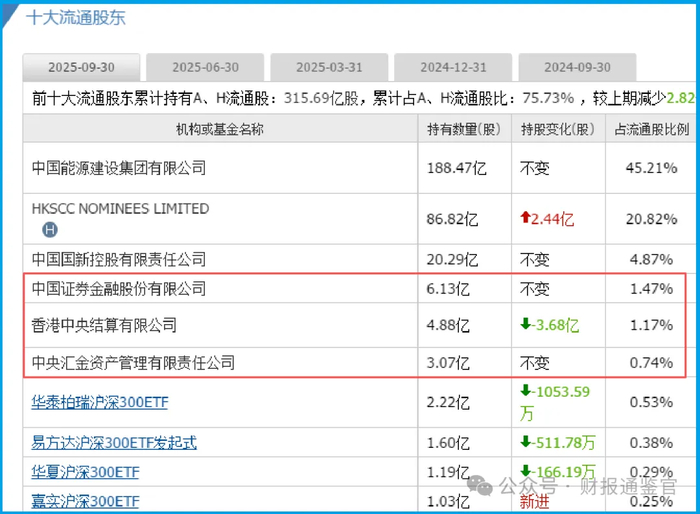Select the 2024-09-30 reporting period tab
This screenshot has width=700, height=514.
point(577,67)
